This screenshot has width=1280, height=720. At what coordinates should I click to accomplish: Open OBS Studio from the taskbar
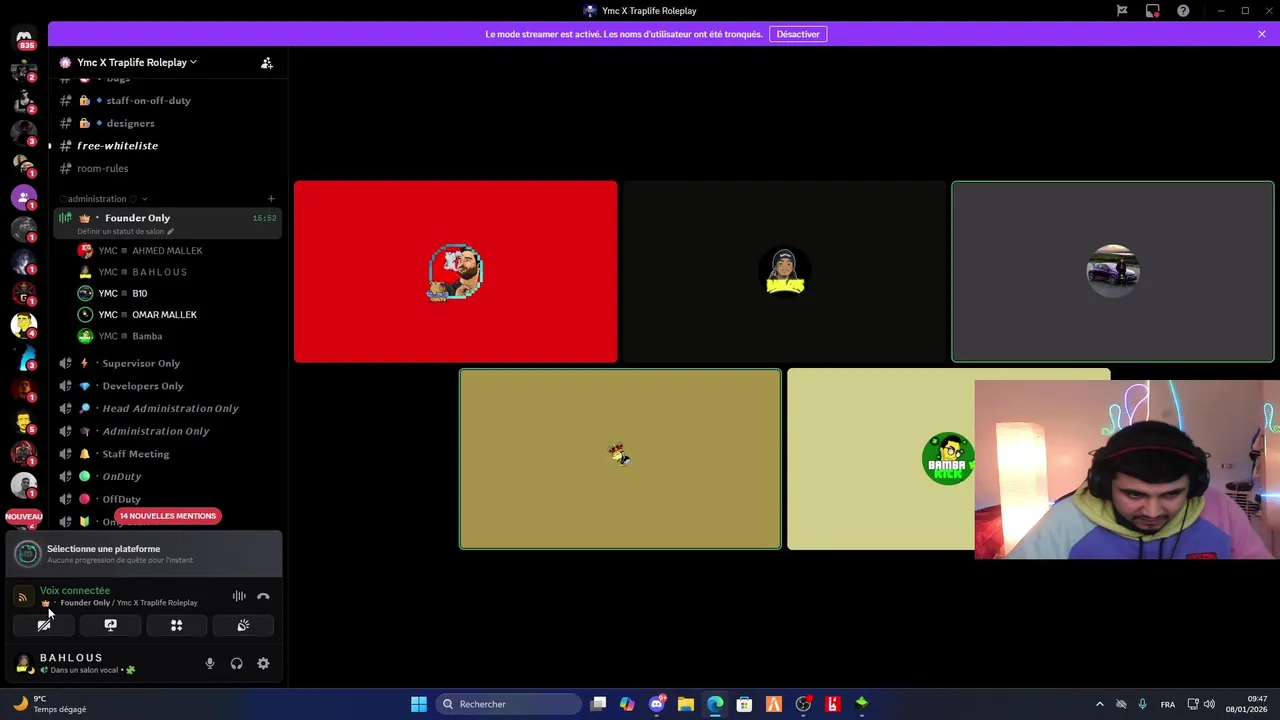(x=803, y=704)
